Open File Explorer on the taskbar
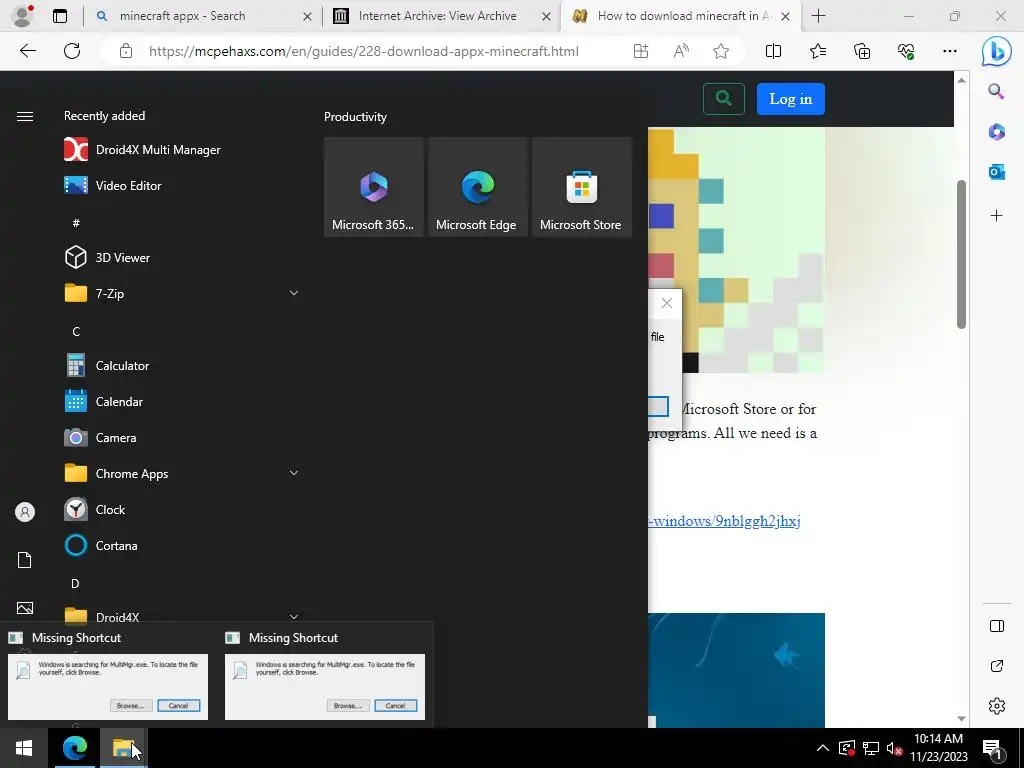Image resolution: width=1024 pixels, height=768 pixels. click(123, 748)
